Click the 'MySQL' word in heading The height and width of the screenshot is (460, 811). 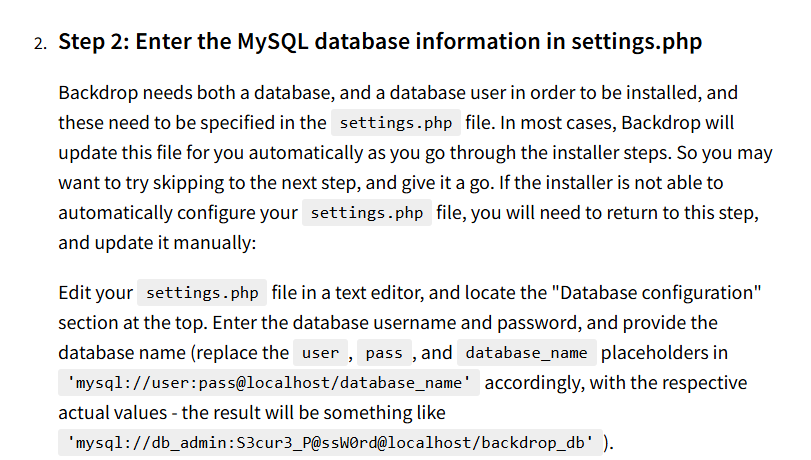coord(273,41)
